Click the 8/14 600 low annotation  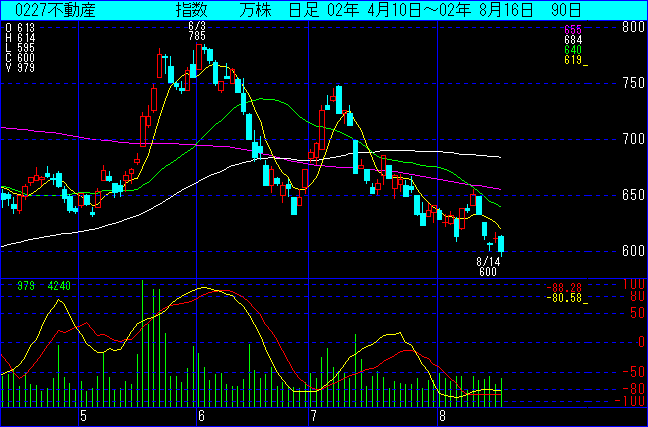pos(488,267)
